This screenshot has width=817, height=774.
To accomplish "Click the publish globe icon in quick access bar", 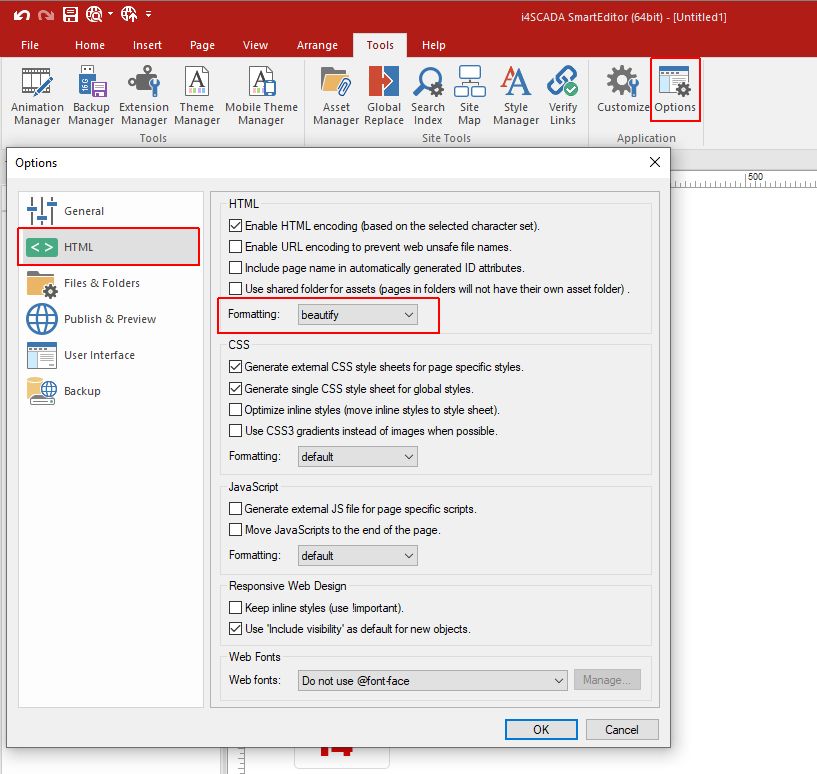I will [129, 14].
